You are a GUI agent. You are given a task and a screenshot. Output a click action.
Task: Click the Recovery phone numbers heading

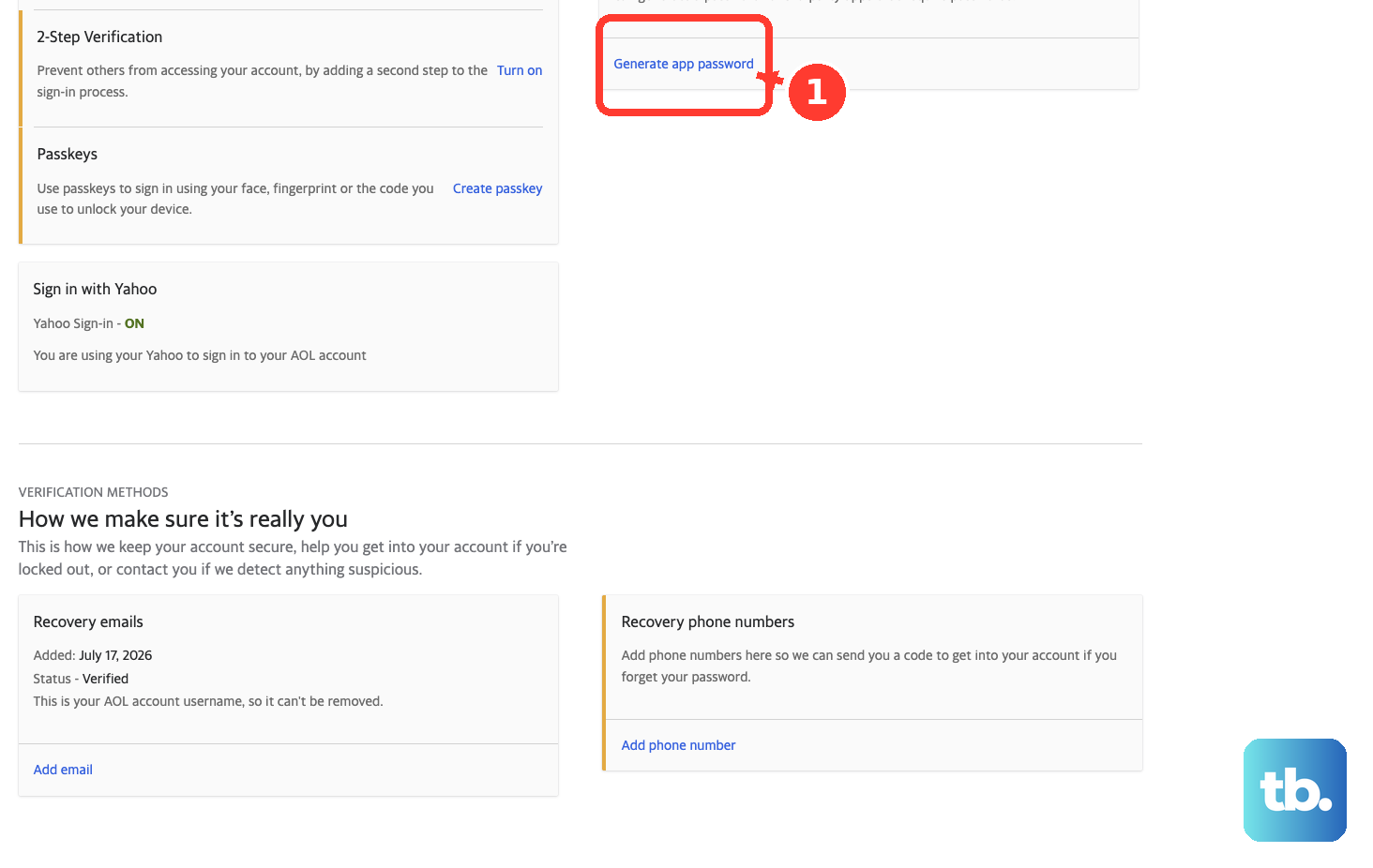[x=708, y=621]
